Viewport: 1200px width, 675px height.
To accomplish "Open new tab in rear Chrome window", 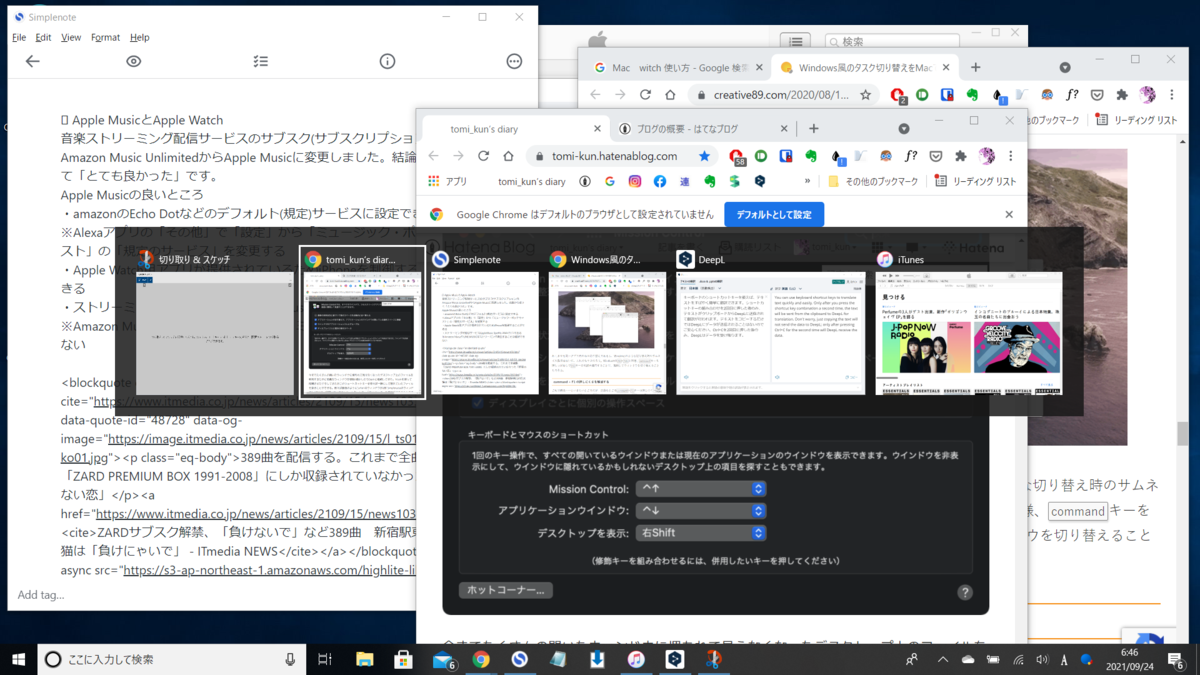I will click(x=976, y=68).
